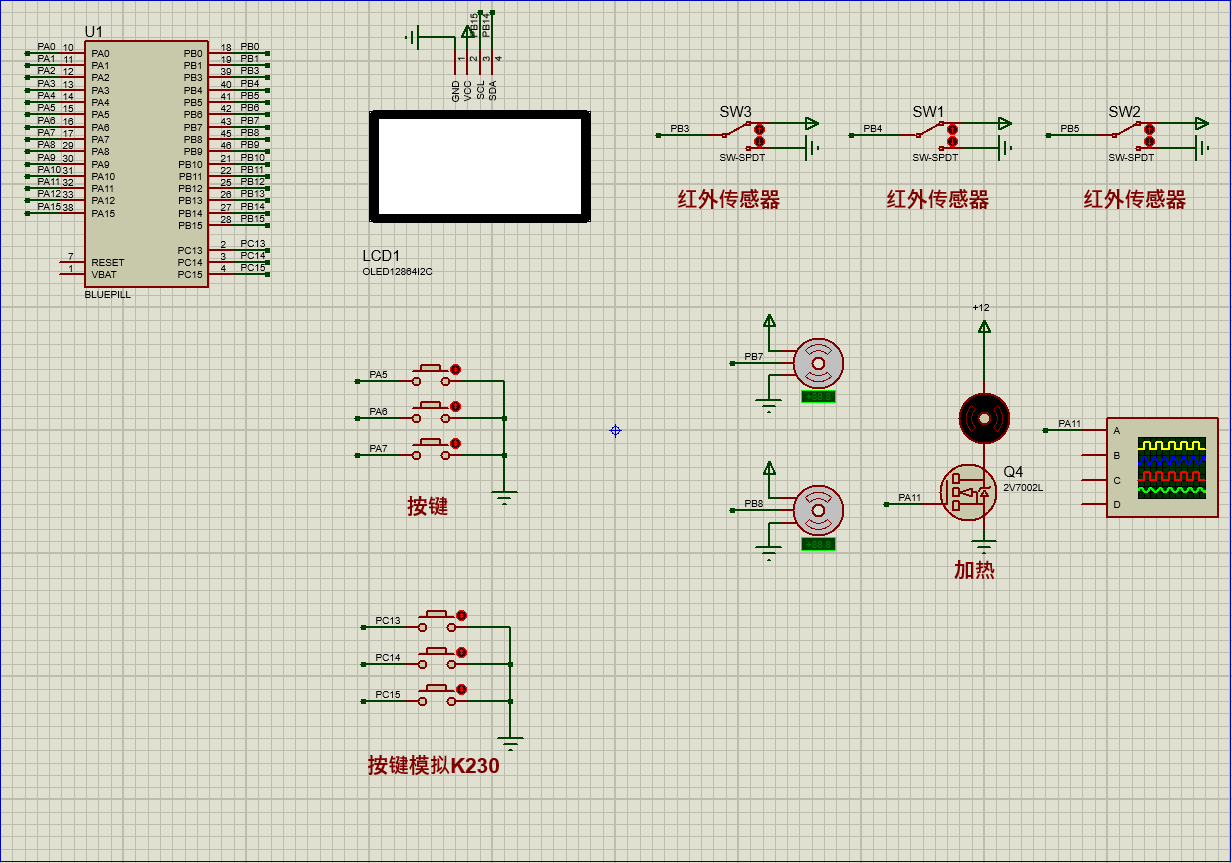1232x863 pixels.
Task: Click the ground symbol beside the OLED header
Action: coord(411,38)
